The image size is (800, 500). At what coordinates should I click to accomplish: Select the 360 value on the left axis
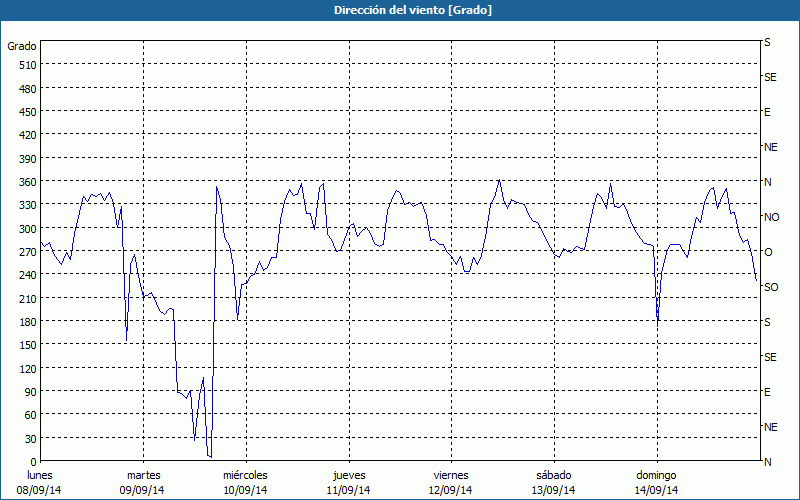click(x=27, y=181)
